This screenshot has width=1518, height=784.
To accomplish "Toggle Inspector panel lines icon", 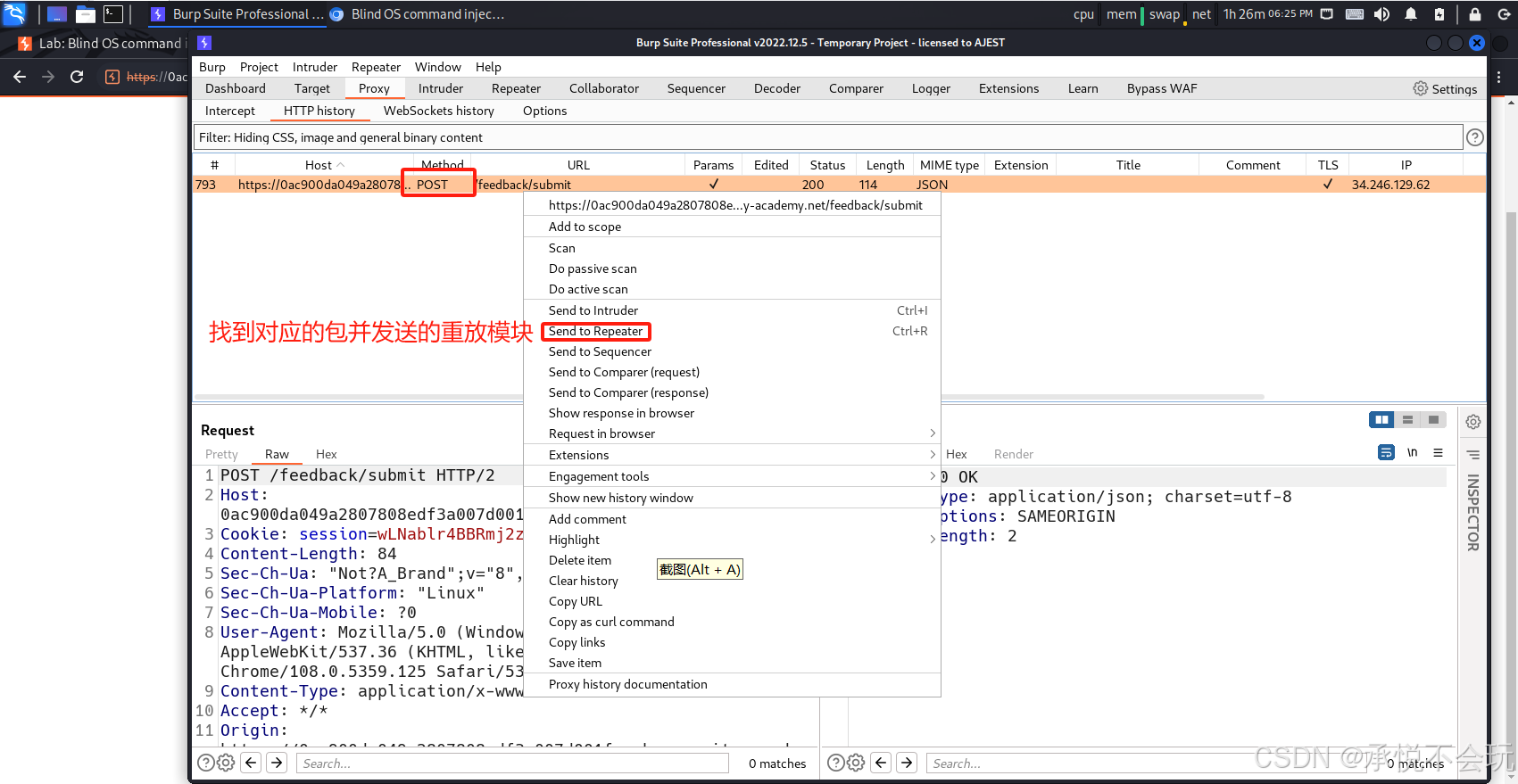I will click(1473, 455).
